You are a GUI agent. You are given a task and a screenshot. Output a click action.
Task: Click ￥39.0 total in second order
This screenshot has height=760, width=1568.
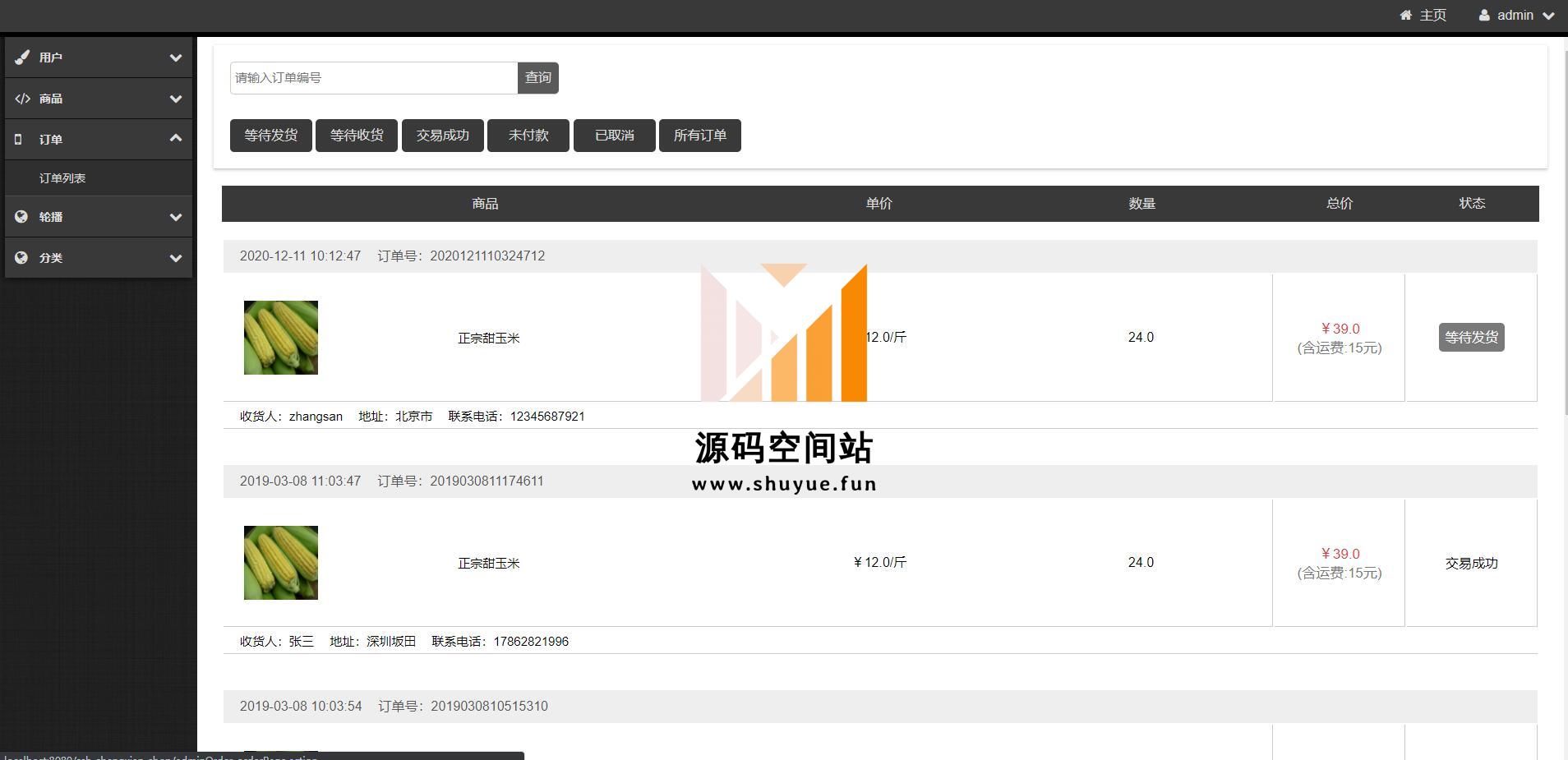[x=1340, y=554]
